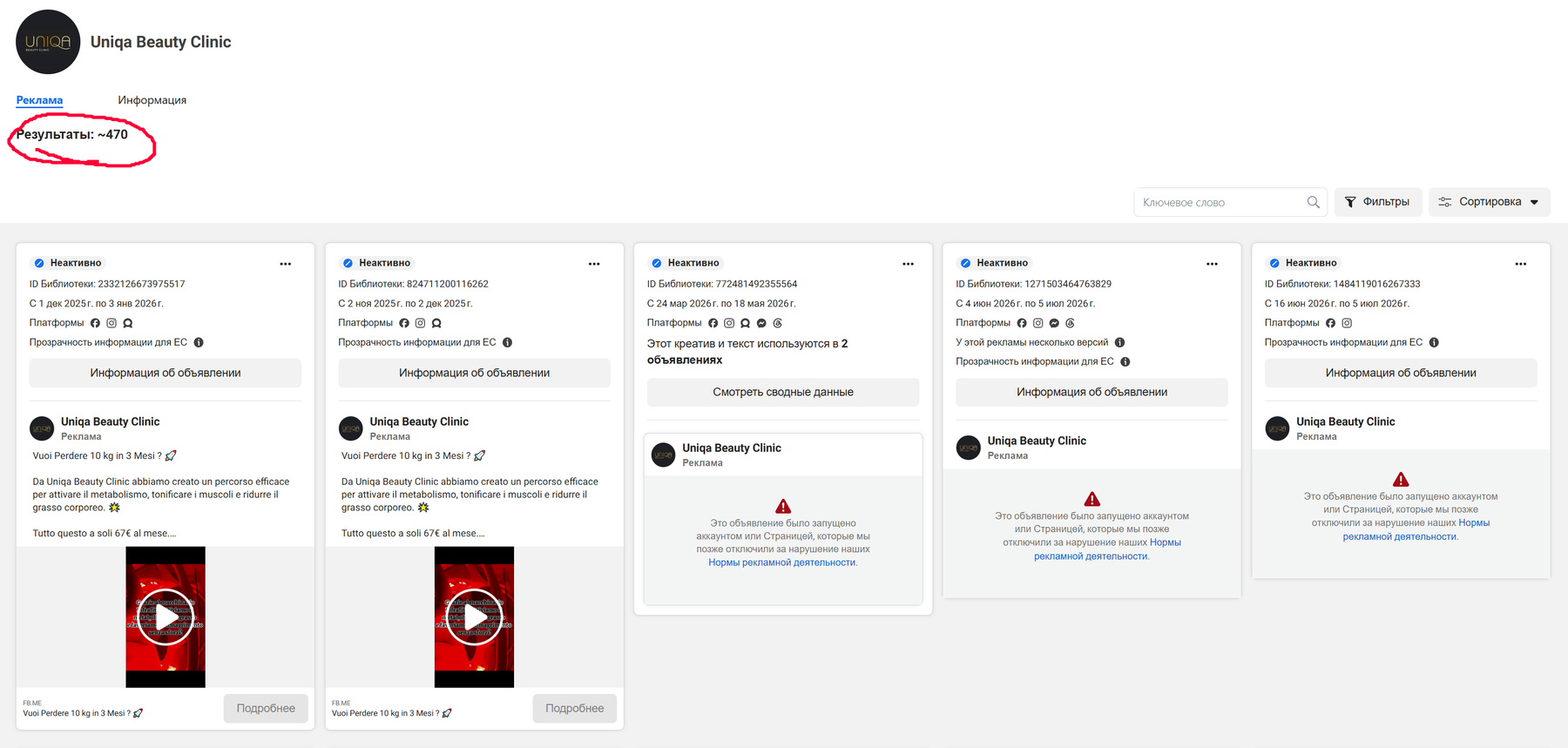Screen dimensions: 1568x748
Task: Open the Фильтры filter panel
Action: pos(1377,202)
